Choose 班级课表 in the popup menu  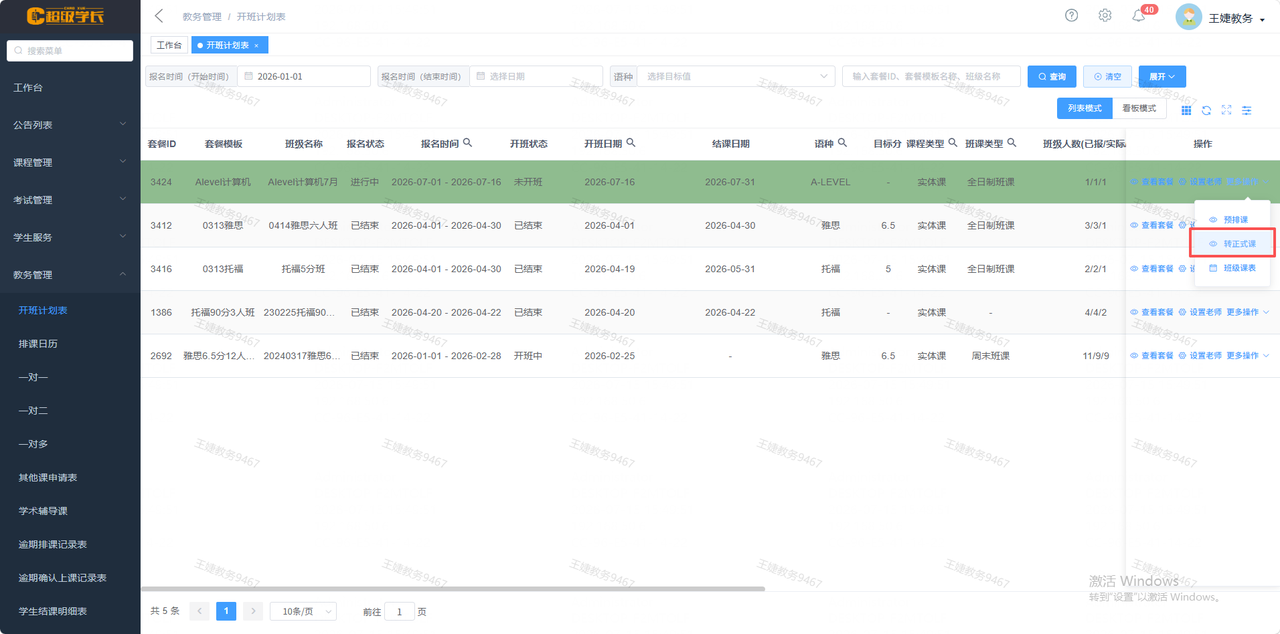tap(1232, 268)
